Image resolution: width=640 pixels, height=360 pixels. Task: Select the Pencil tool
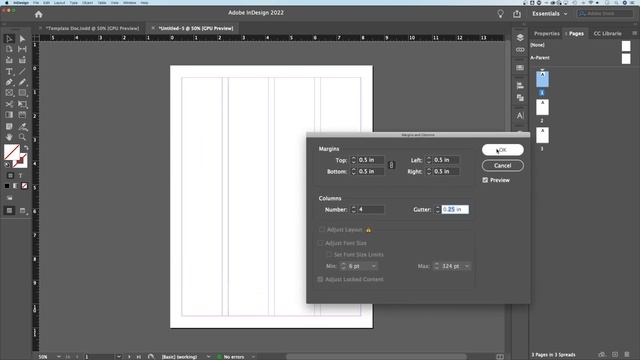click(x=22, y=82)
